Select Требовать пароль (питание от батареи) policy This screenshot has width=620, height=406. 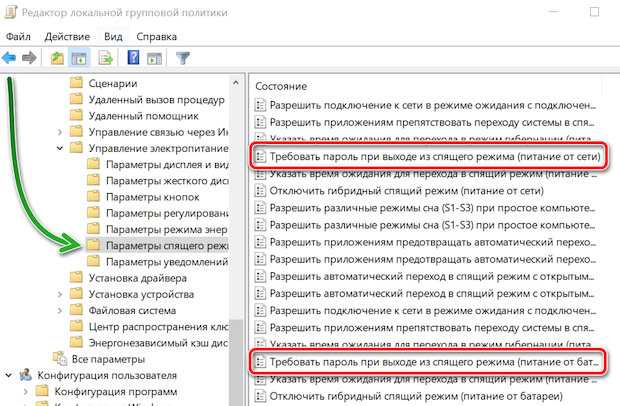point(434,362)
